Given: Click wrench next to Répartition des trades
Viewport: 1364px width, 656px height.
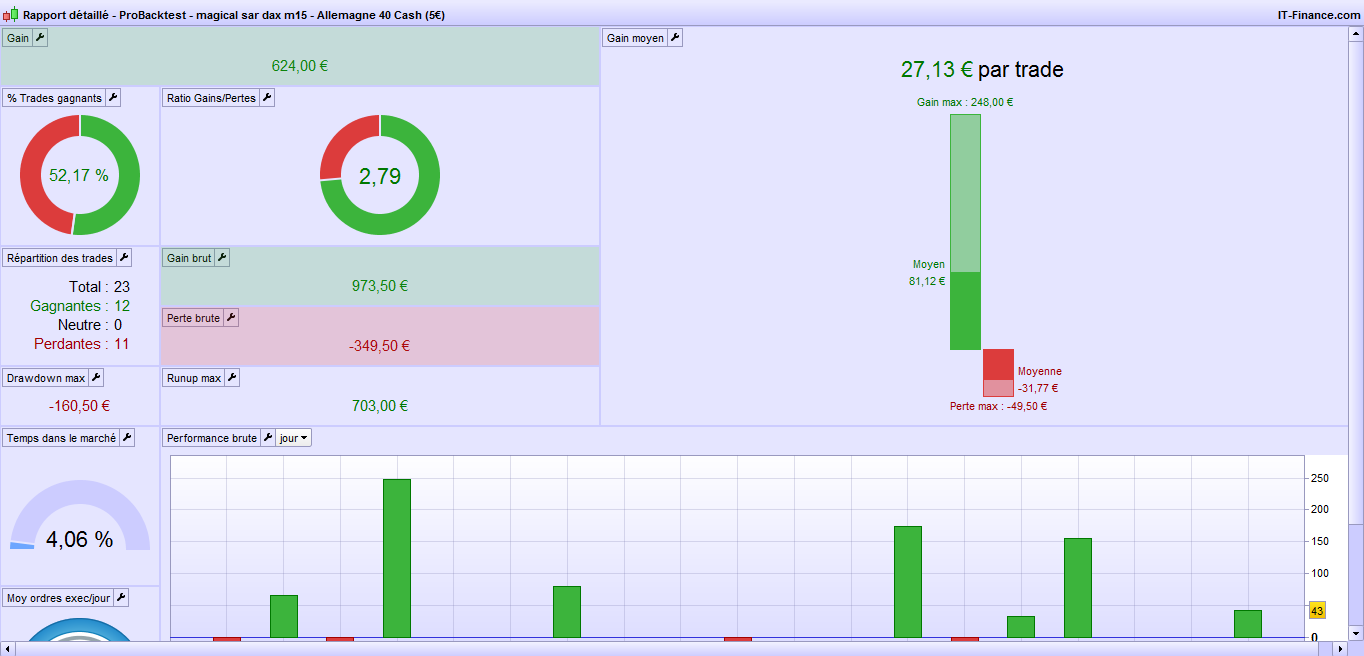Looking at the screenshot, I should [124, 258].
